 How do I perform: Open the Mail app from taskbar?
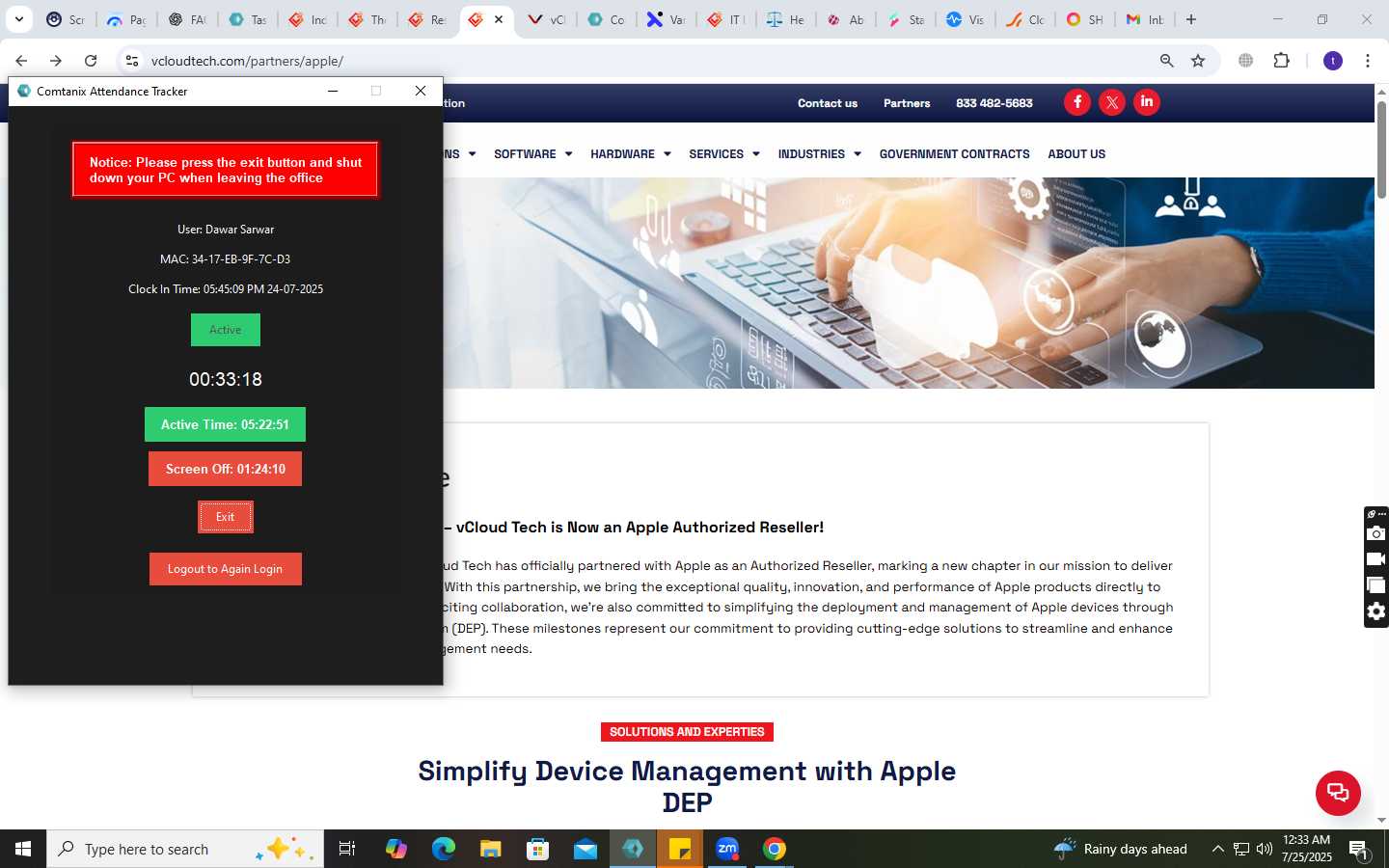585,849
